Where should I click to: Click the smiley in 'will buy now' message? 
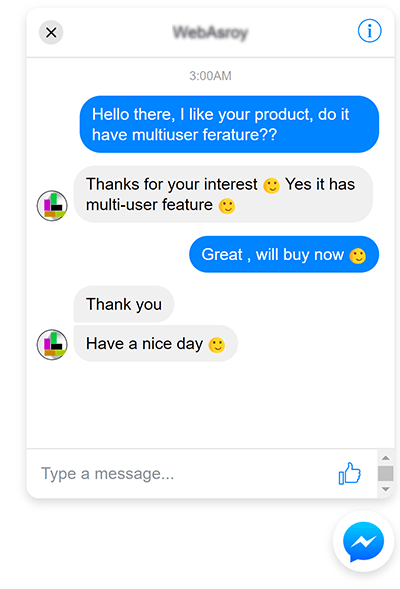click(x=358, y=256)
